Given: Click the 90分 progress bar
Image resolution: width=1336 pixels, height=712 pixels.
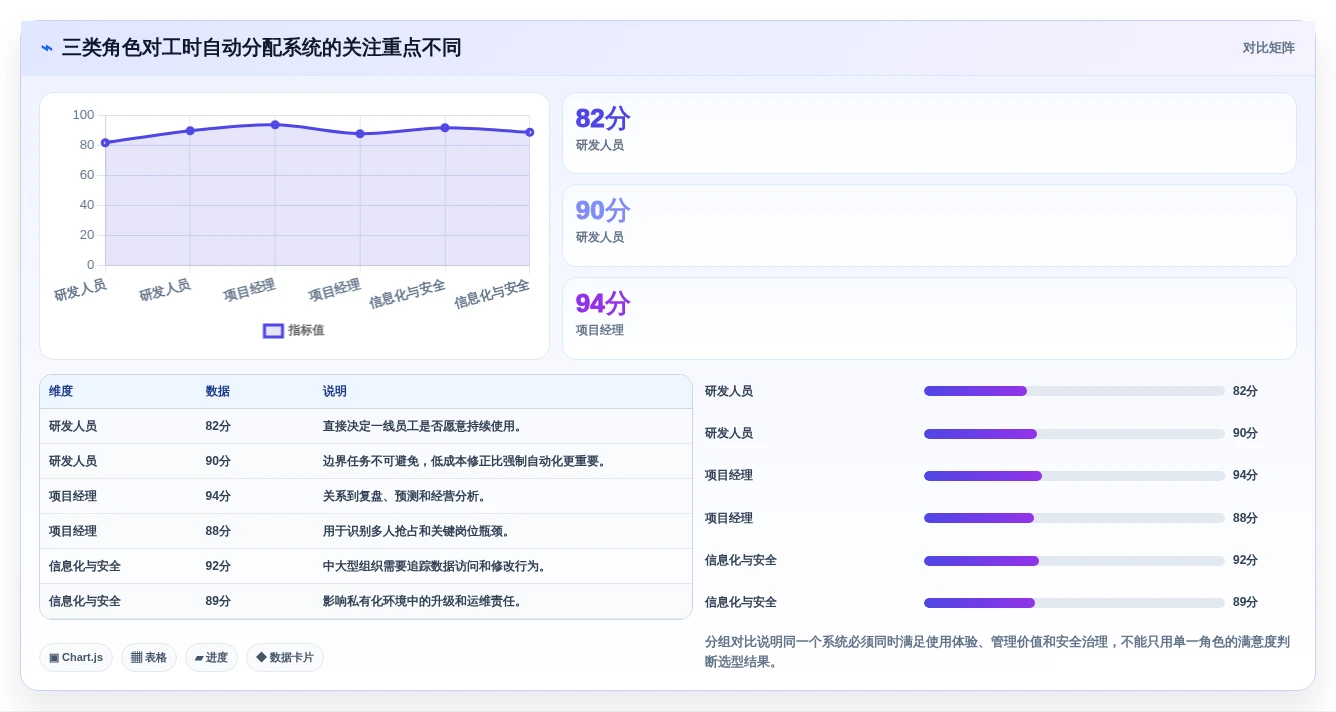Looking at the screenshot, I should coord(1074,434).
